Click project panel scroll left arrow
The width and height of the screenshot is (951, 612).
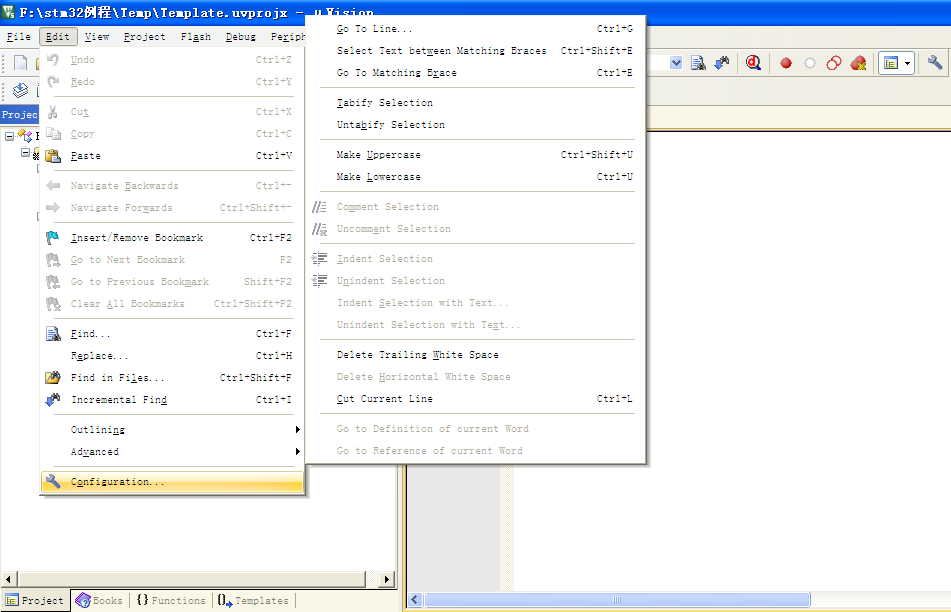[x=8, y=579]
